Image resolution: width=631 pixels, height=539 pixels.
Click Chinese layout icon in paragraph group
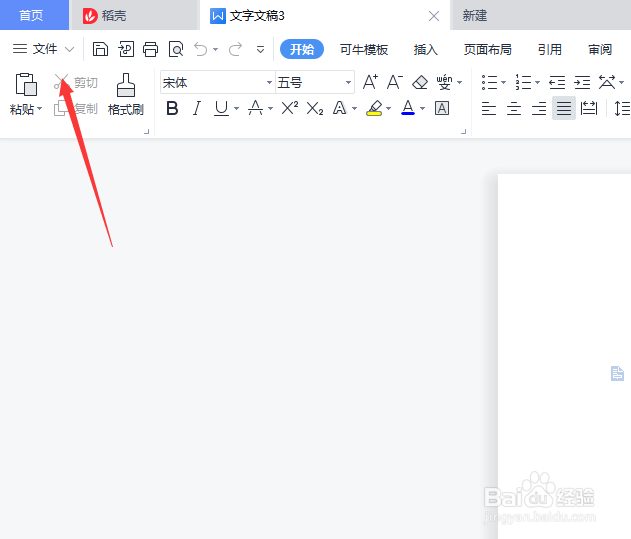(x=607, y=83)
